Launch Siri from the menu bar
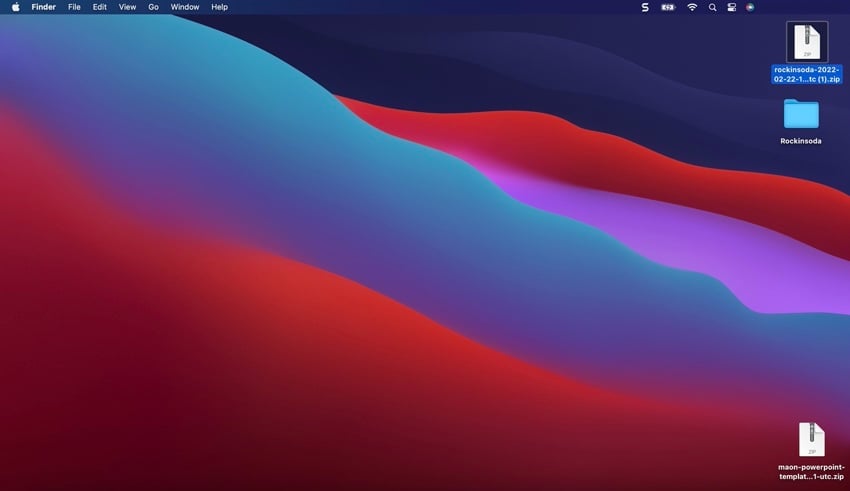The width and height of the screenshot is (850, 491). tap(750, 7)
